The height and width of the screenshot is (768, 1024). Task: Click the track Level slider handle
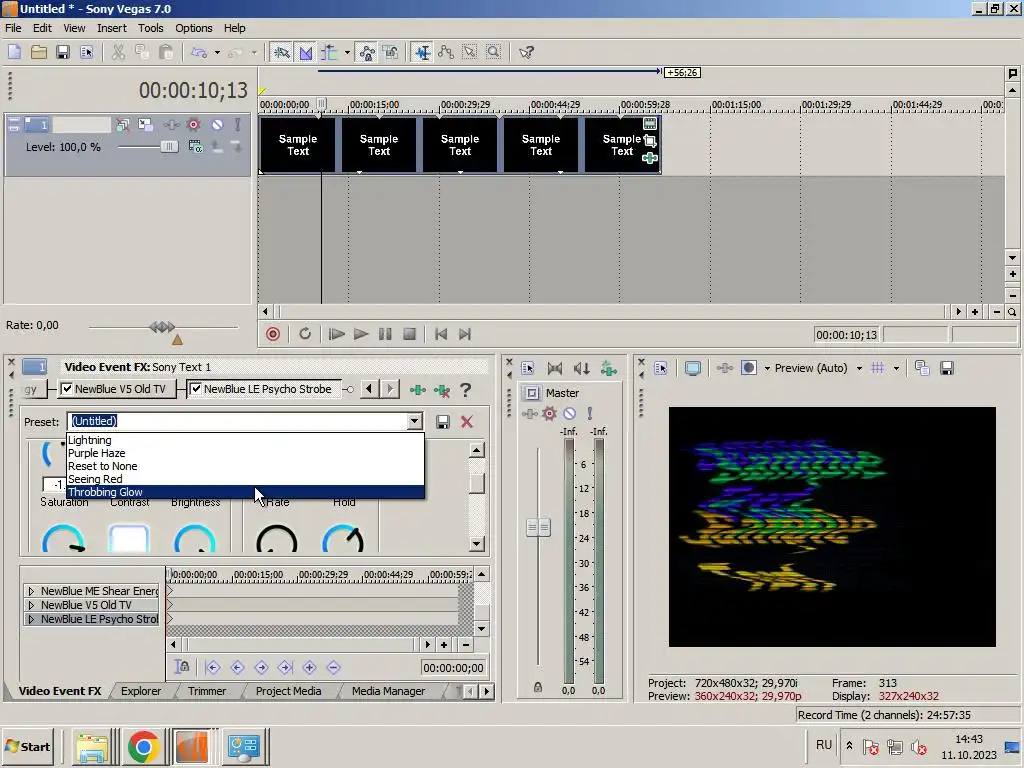pyautogui.click(x=169, y=147)
